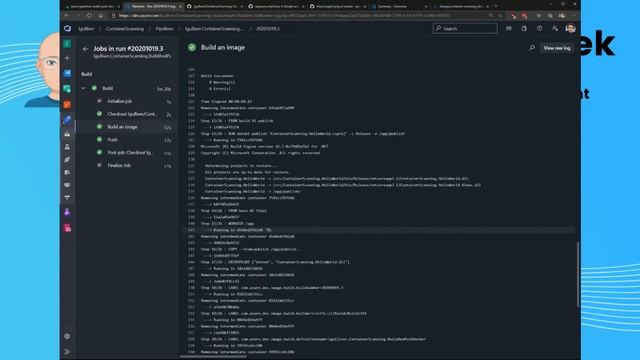
Task: Open the Releases icon in sidebar
Action: click(x=67, y=159)
